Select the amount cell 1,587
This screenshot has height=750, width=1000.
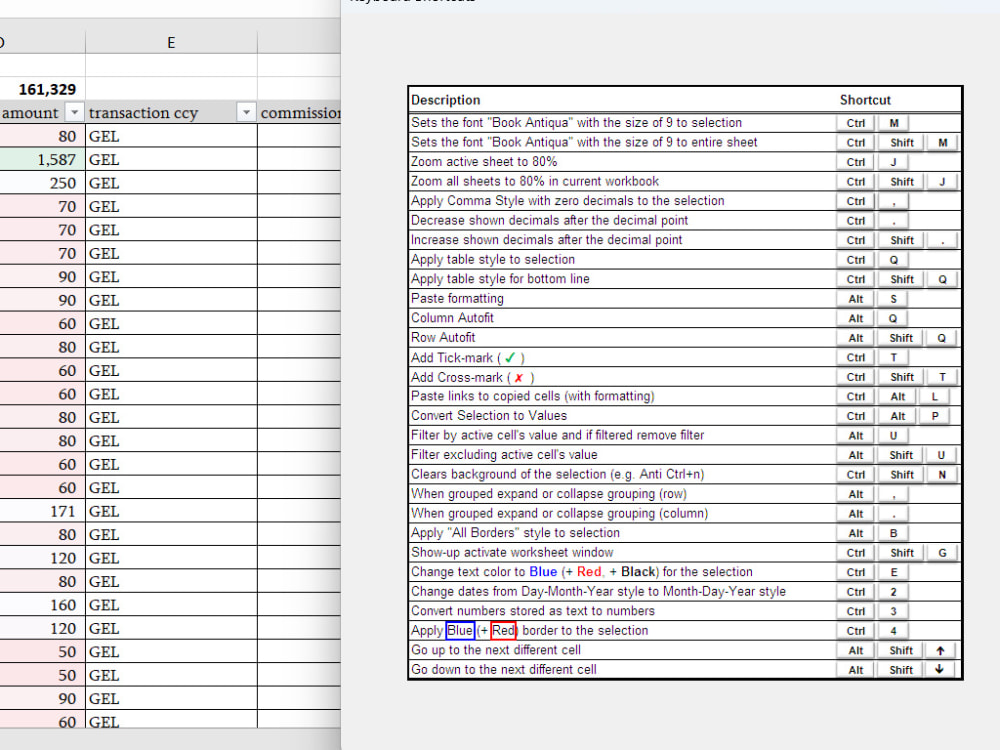(42, 159)
